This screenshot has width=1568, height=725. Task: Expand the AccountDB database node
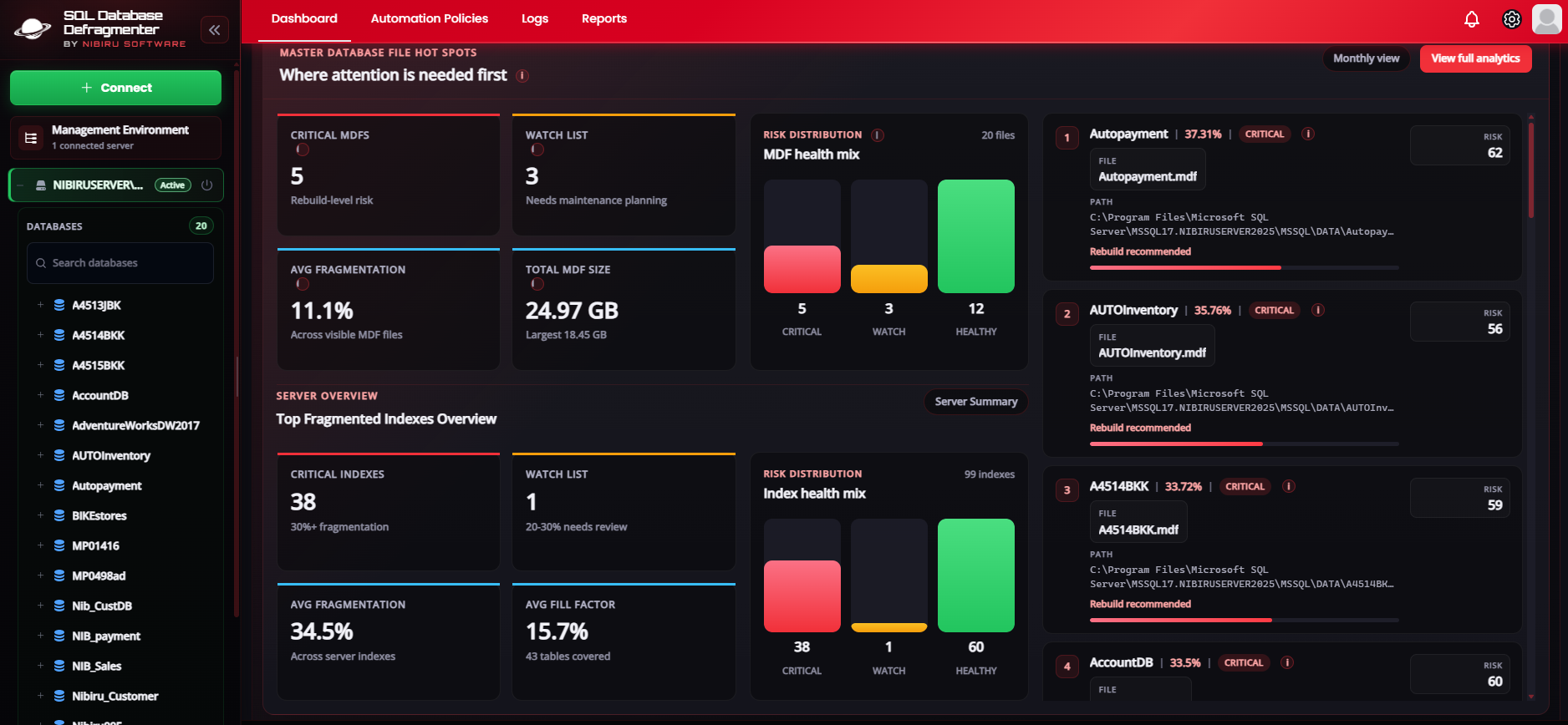click(x=40, y=395)
